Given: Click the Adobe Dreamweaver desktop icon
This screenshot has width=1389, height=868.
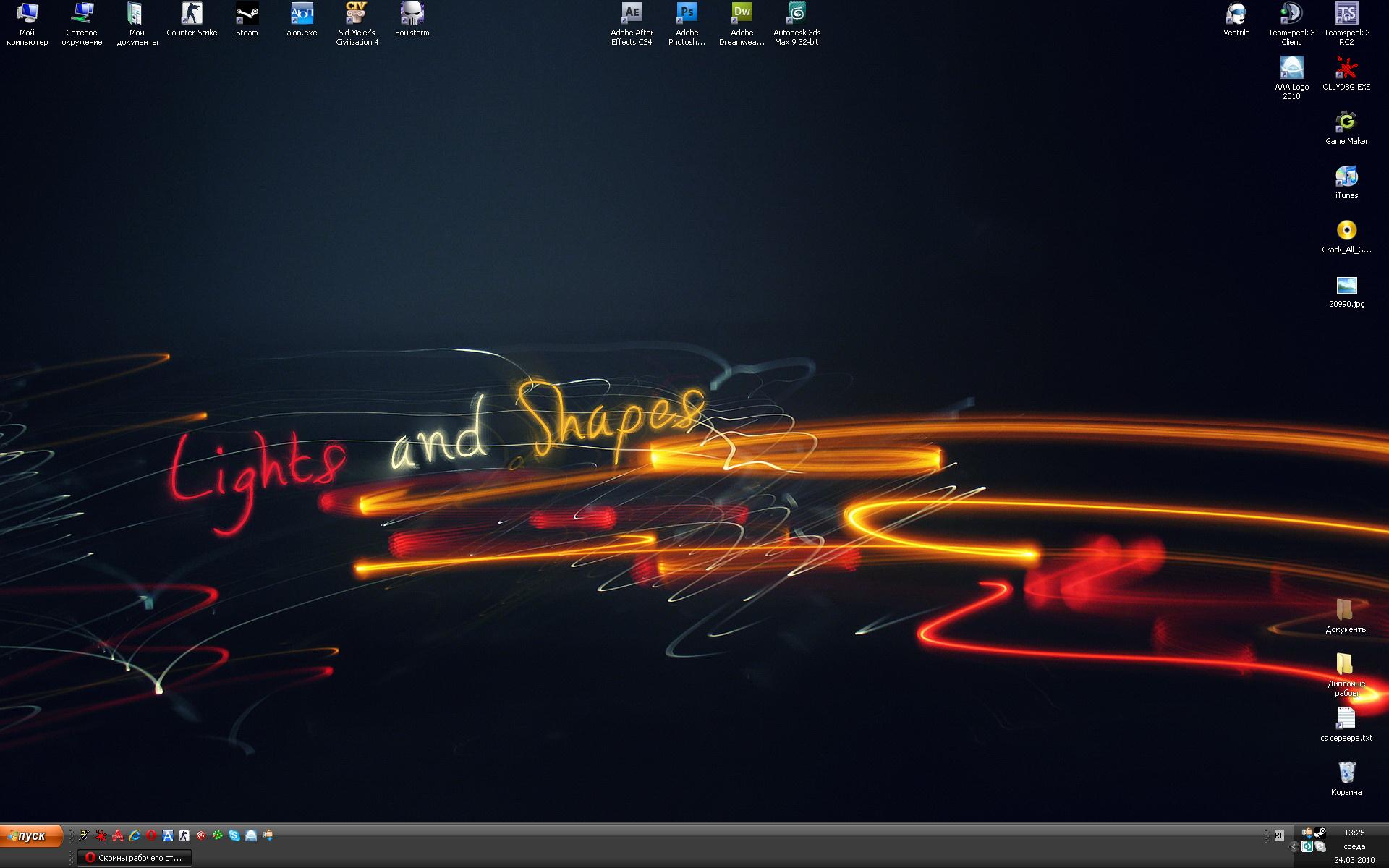Looking at the screenshot, I should pyautogui.click(x=742, y=14).
